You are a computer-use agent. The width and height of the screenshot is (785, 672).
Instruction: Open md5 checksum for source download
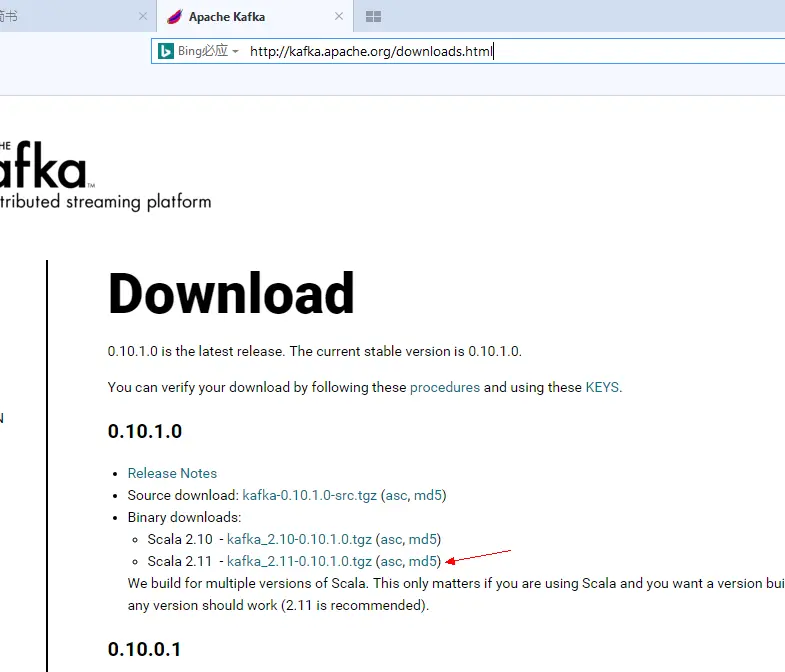428,495
